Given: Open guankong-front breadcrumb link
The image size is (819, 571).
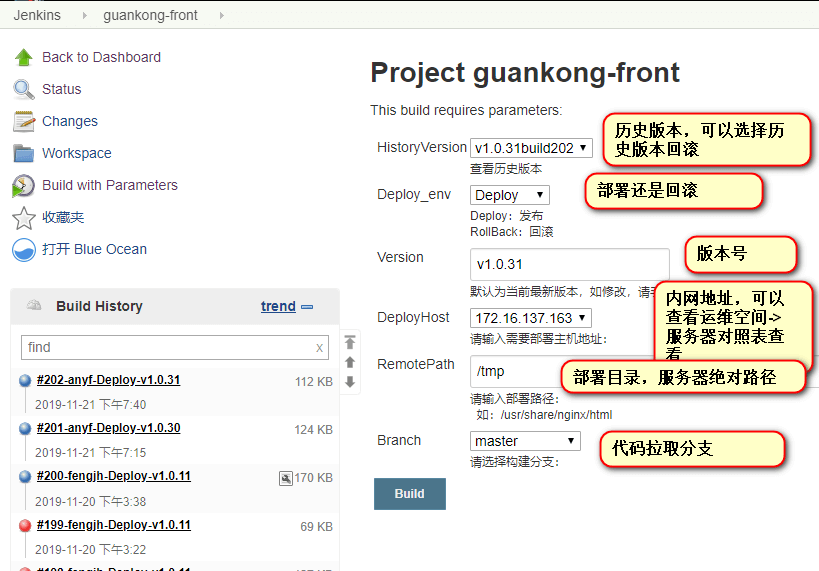Looking at the screenshot, I should pos(150,15).
